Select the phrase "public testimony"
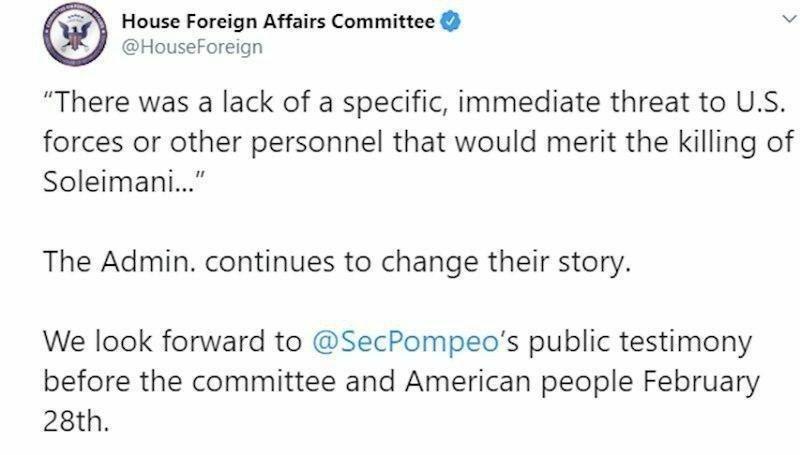 (x=640, y=343)
